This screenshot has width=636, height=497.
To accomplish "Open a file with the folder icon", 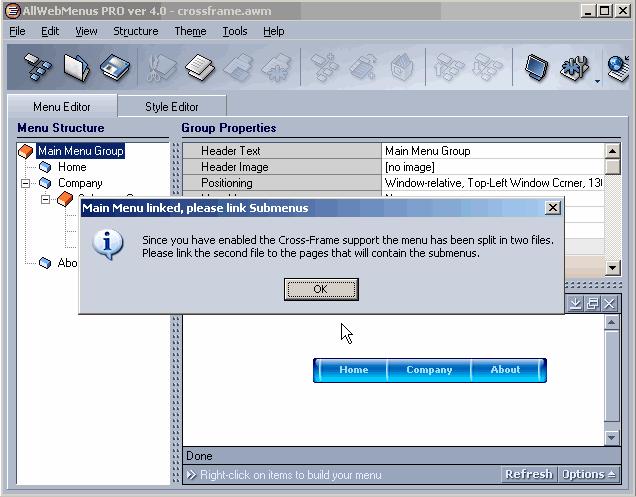I will click(76, 67).
